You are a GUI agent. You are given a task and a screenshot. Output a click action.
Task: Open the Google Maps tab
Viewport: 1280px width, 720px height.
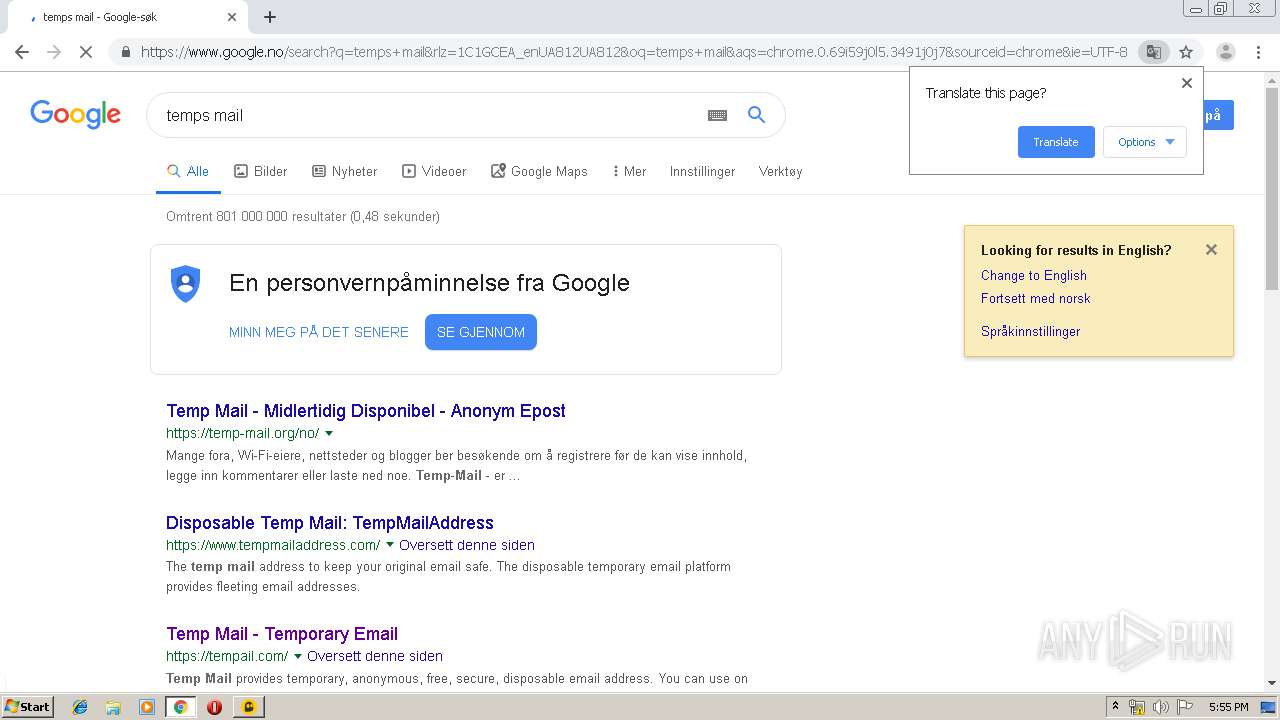pos(539,172)
